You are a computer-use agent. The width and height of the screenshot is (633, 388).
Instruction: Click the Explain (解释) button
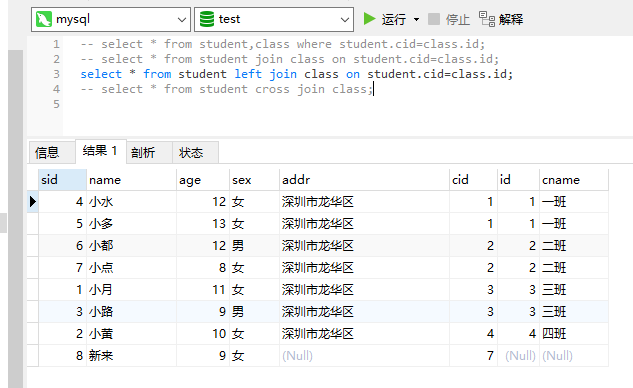click(x=501, y=19)
